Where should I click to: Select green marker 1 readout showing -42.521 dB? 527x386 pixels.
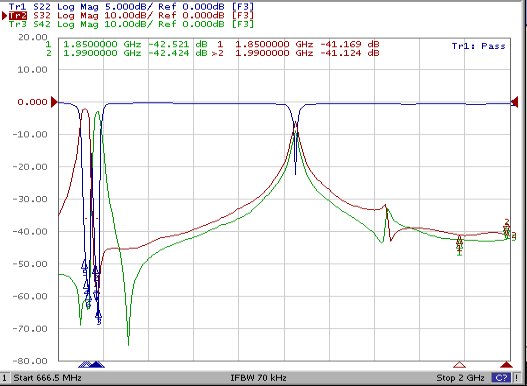click(126, 44)
